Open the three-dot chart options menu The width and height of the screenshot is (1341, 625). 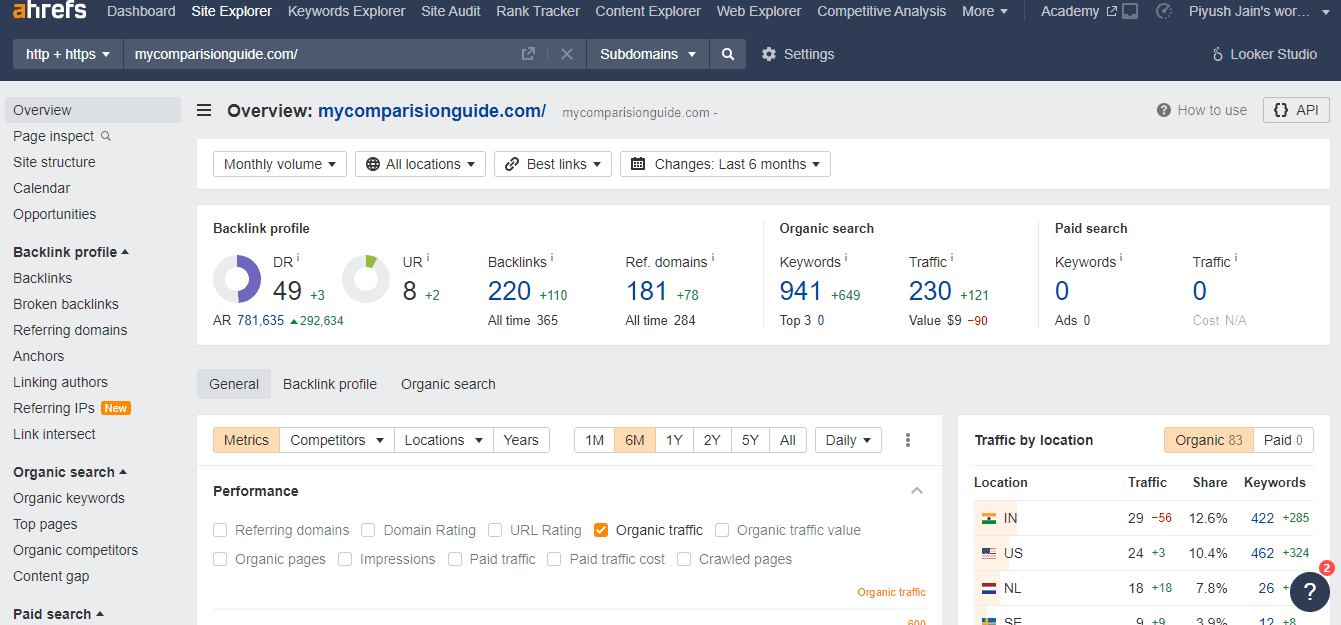pyautogui.click(x=908, y=440)
